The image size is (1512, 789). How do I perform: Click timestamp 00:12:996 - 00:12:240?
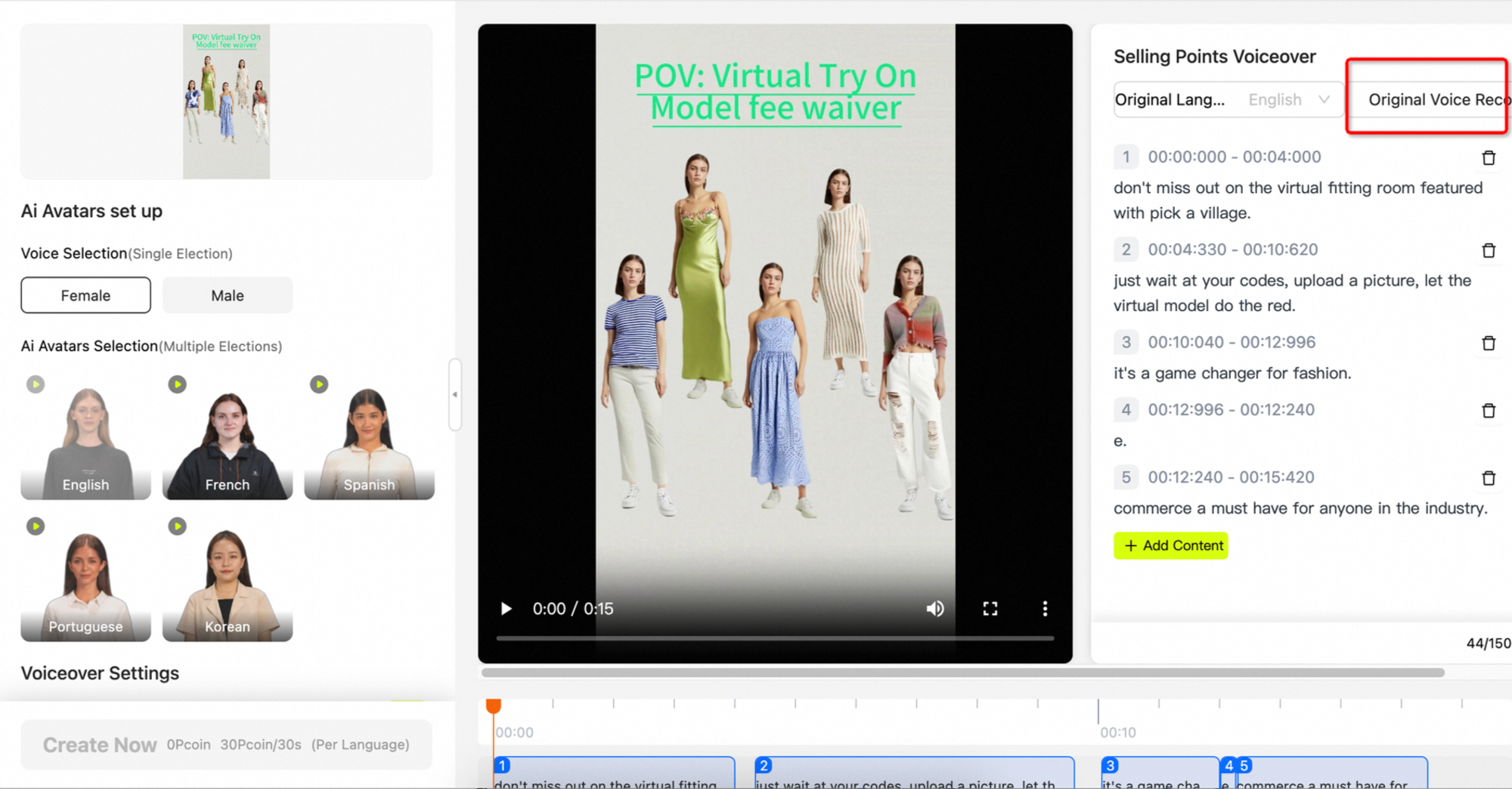1232,409
